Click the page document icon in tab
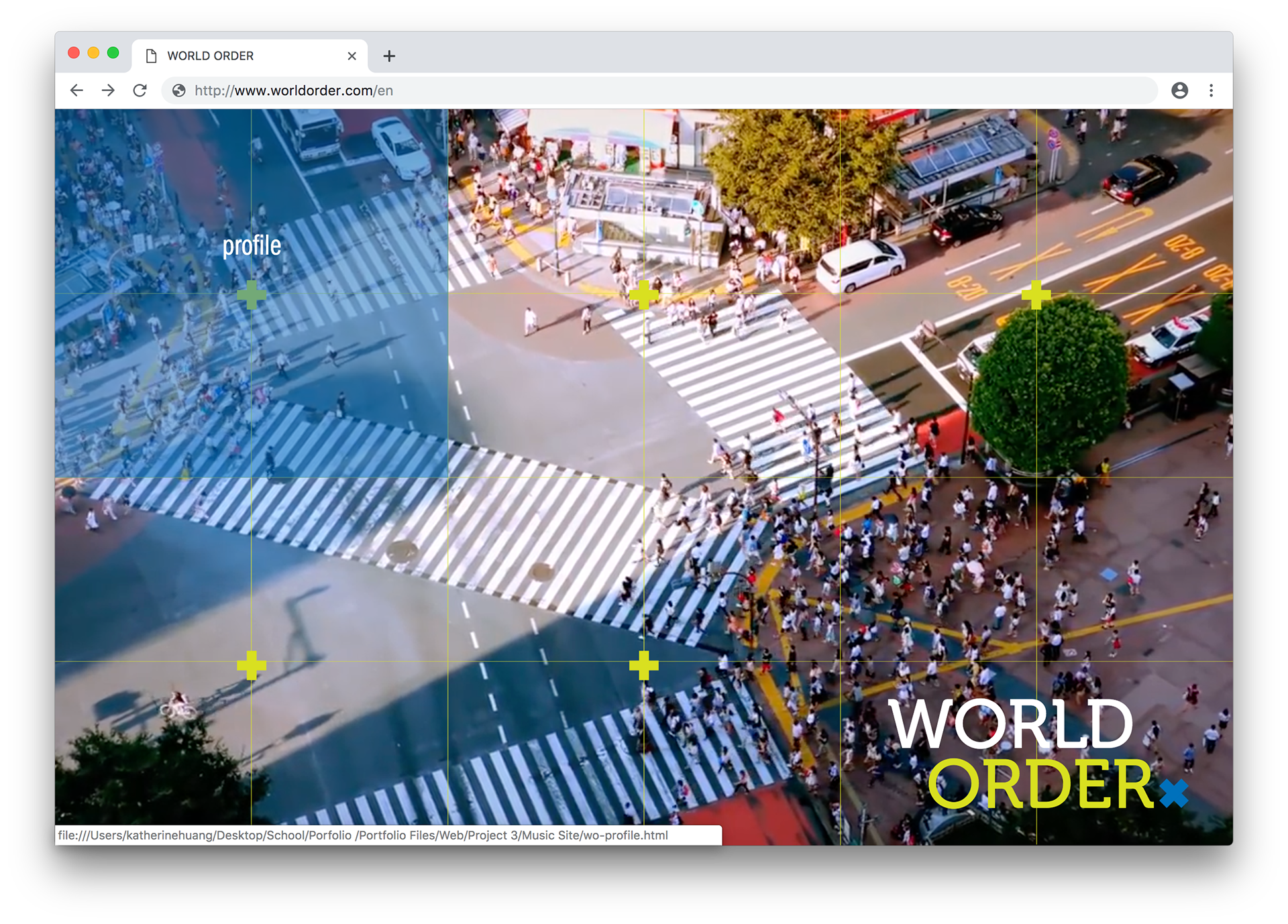This screenshot has width=1288, height=924. (152, 56)
